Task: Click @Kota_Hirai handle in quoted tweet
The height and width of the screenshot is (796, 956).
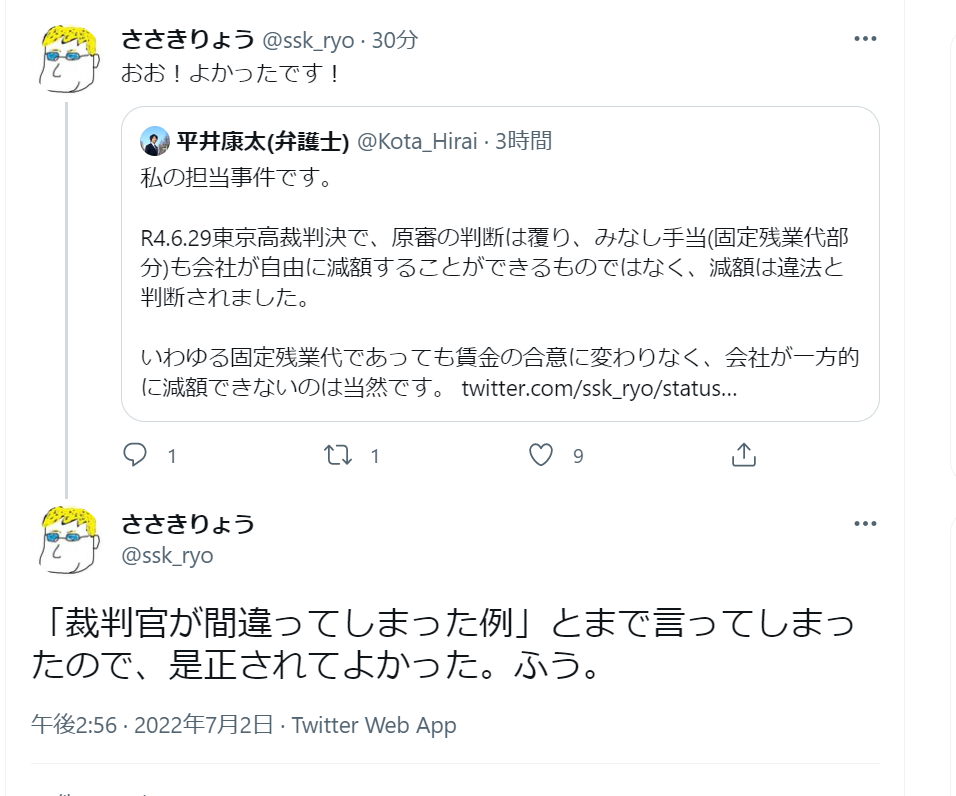Action: (x=418, y=141)
